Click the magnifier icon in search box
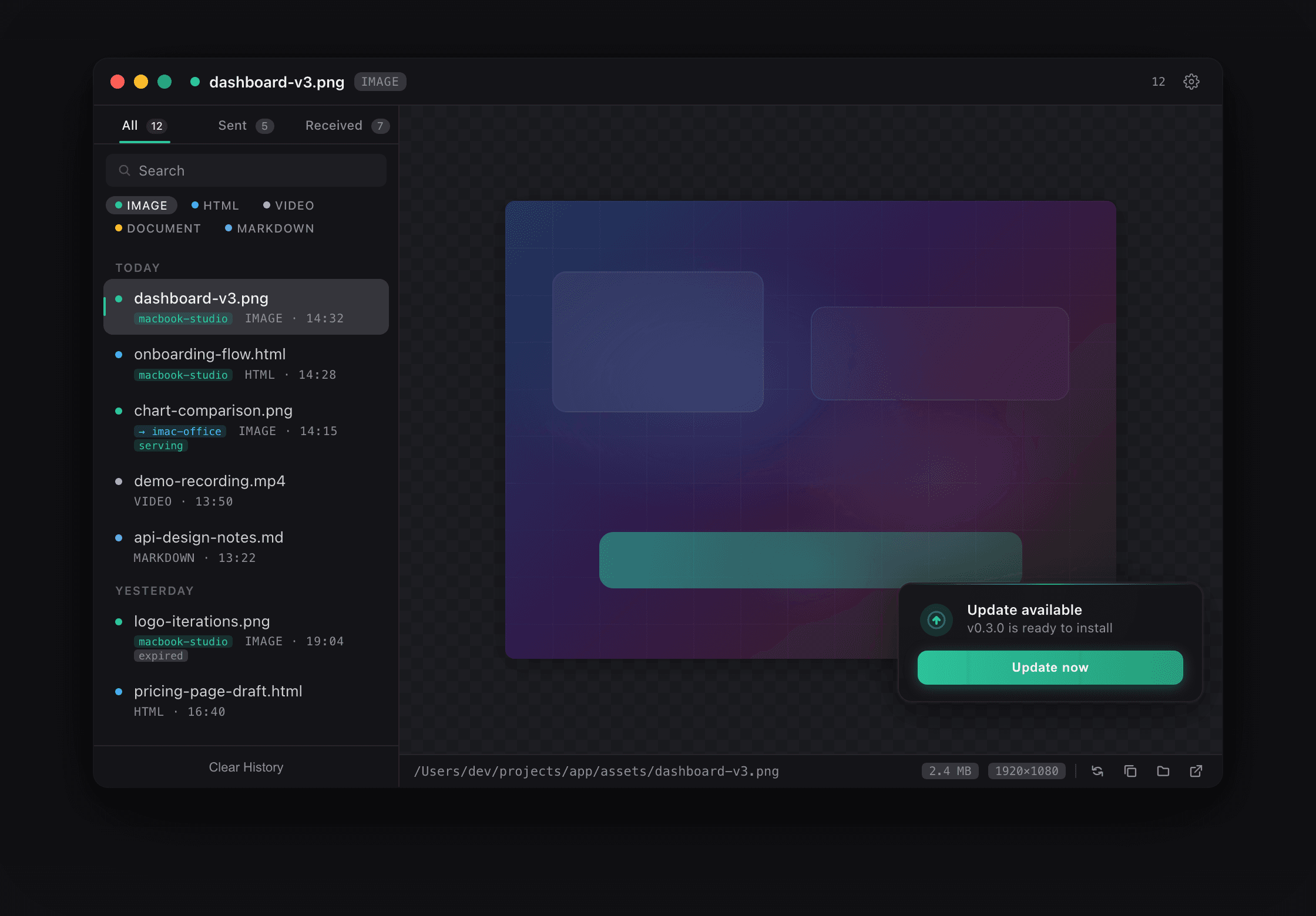The height and width of the screenshot is (916, 1316). coord(125,170)
